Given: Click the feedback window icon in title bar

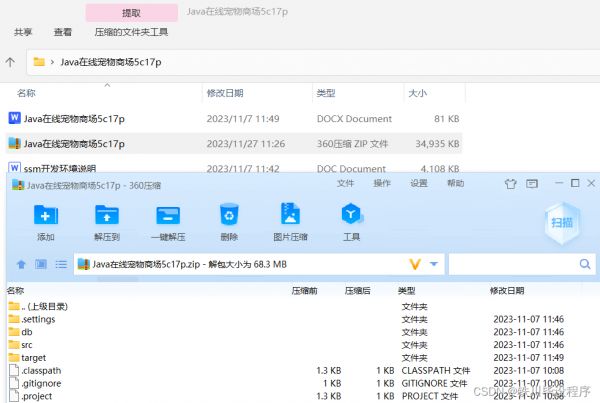Looking at the screenshot, I should pos(532,184).
